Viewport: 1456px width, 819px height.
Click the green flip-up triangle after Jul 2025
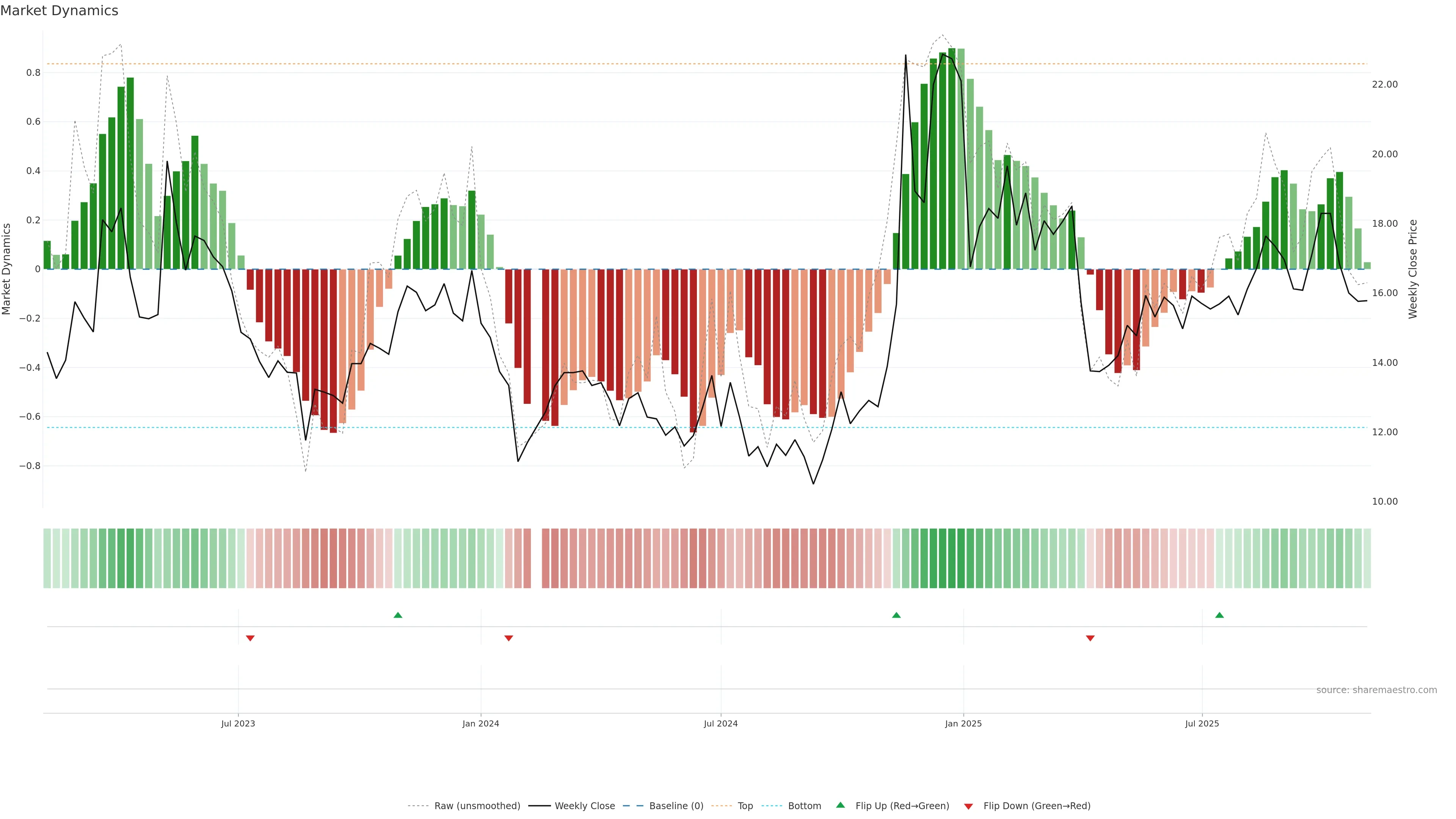(x=1219, y=615)
